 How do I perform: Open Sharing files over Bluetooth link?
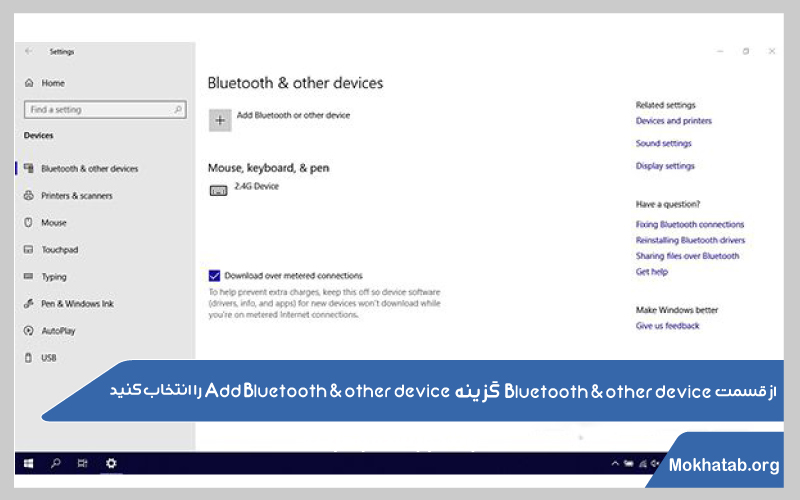[687, 256]
